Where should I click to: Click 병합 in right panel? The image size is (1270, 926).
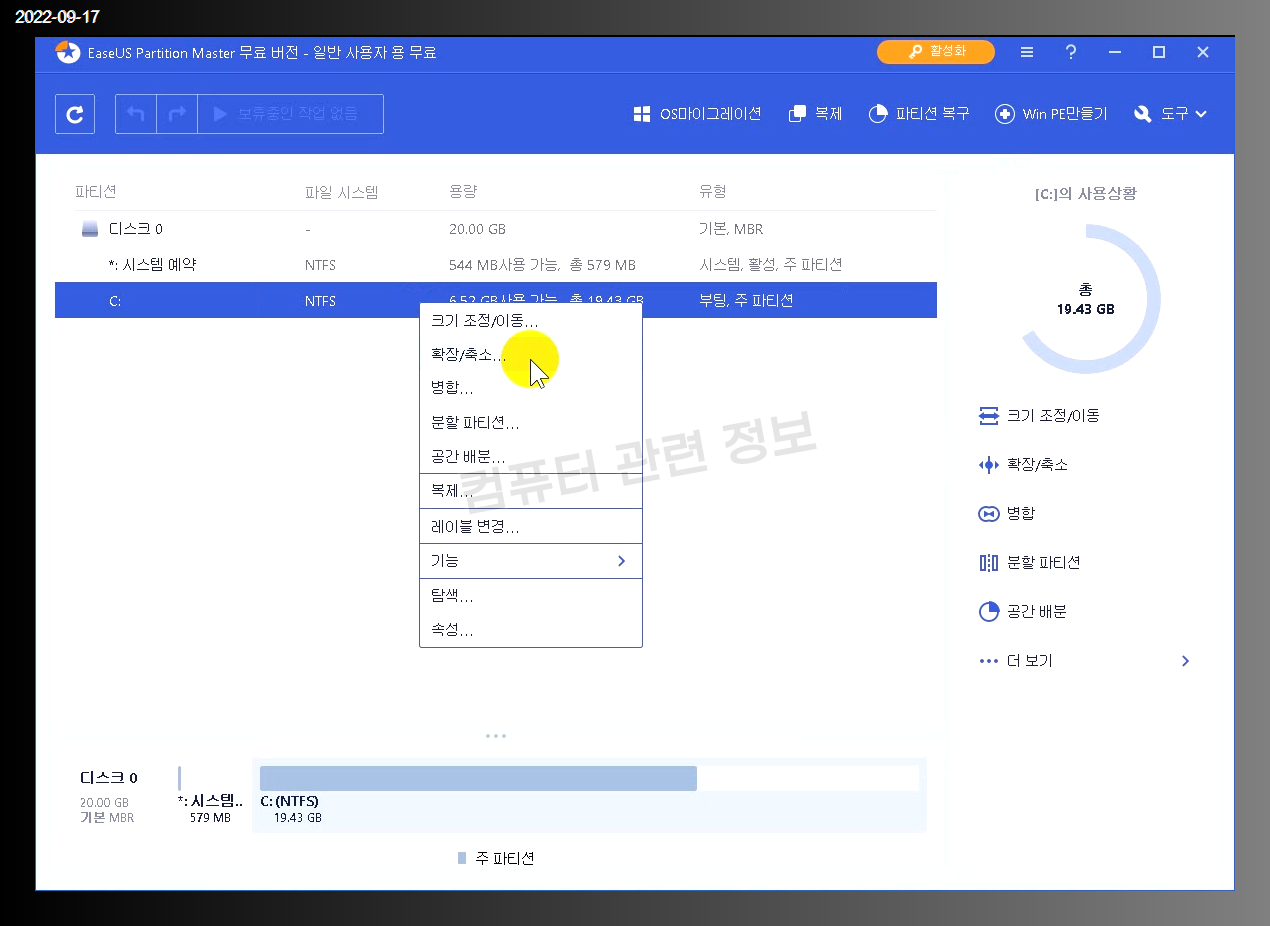[x=1007, y=513]
